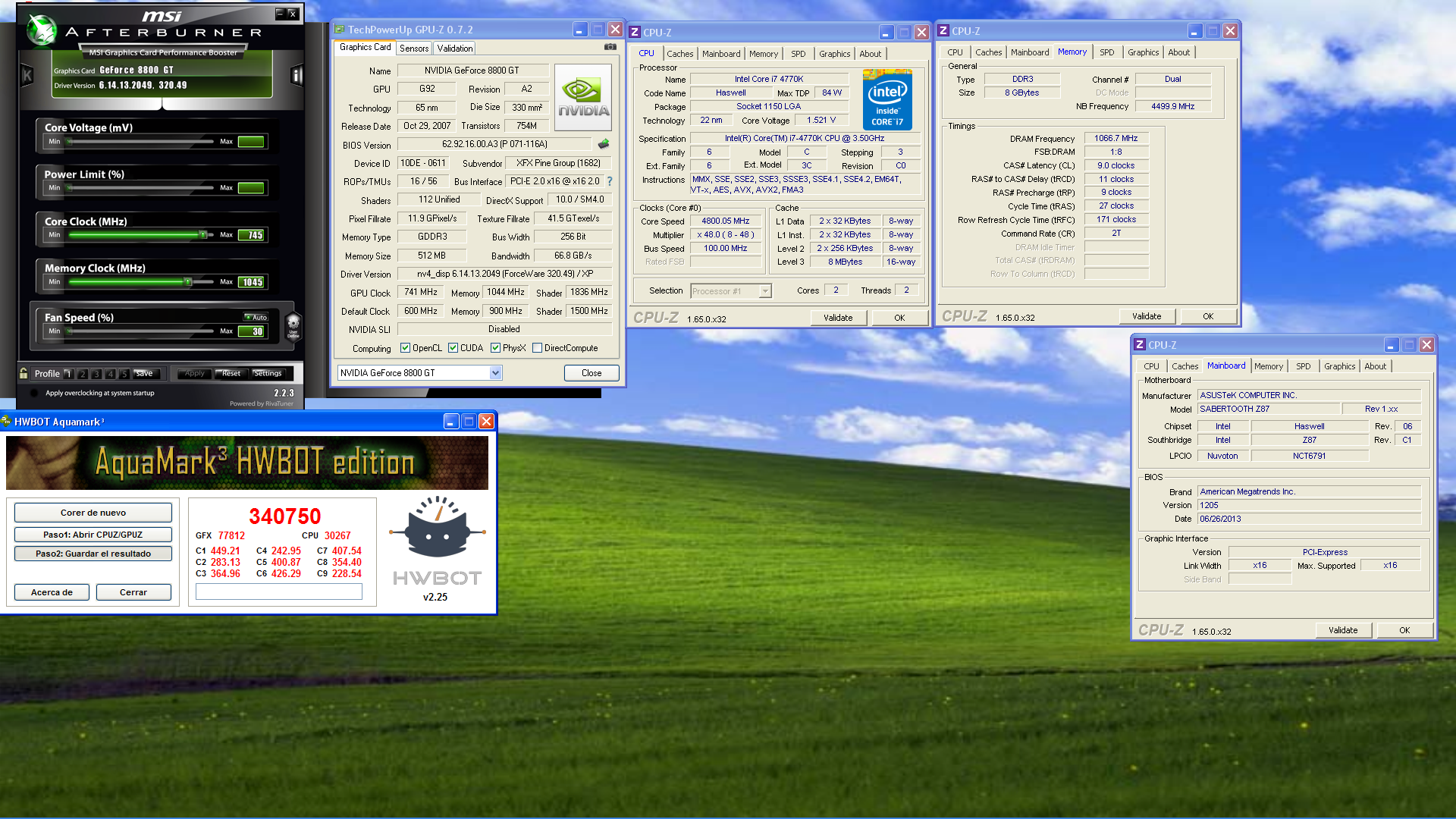Select Afterburner profile slot 1
1456x819 pixels.
coord(68,374)
